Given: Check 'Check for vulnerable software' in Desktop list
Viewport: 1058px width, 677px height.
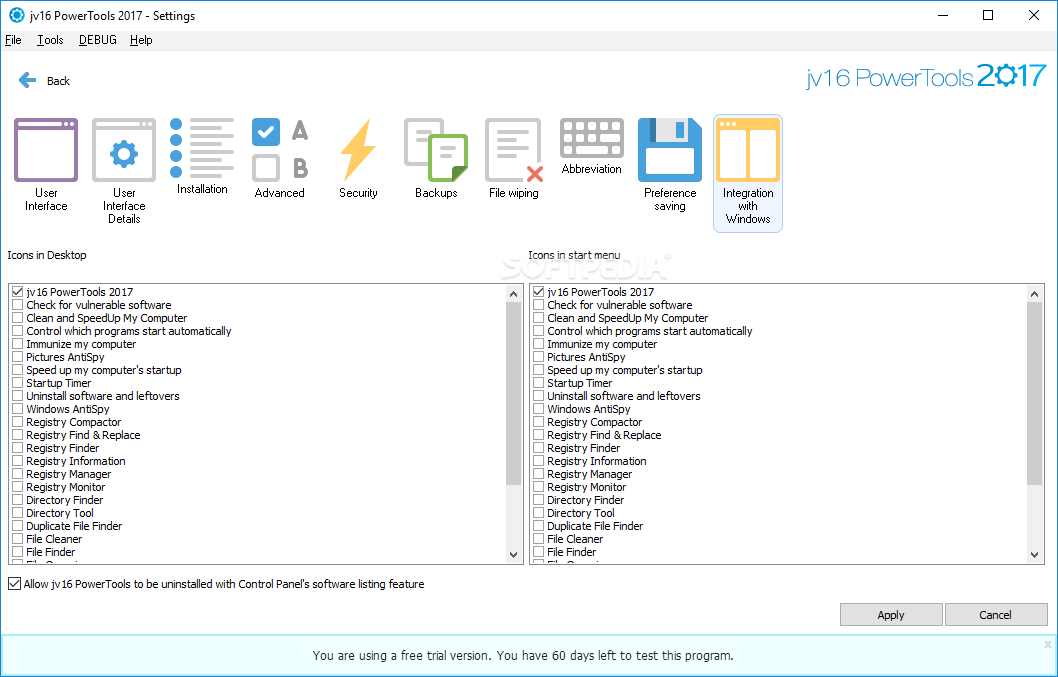Looking at the screenshot, I should pos(18,305).
